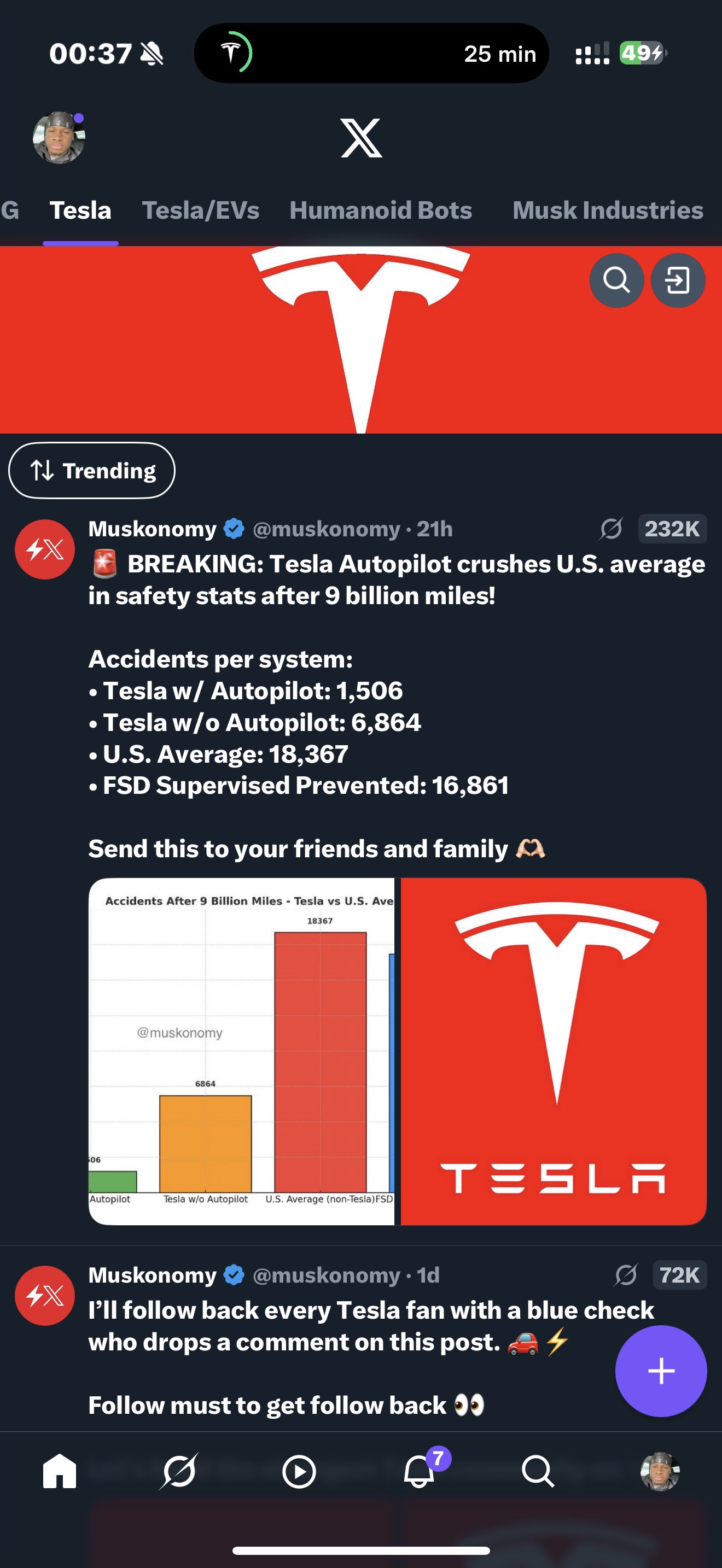Tap the Grok icon next to 232K

(610, 528)
